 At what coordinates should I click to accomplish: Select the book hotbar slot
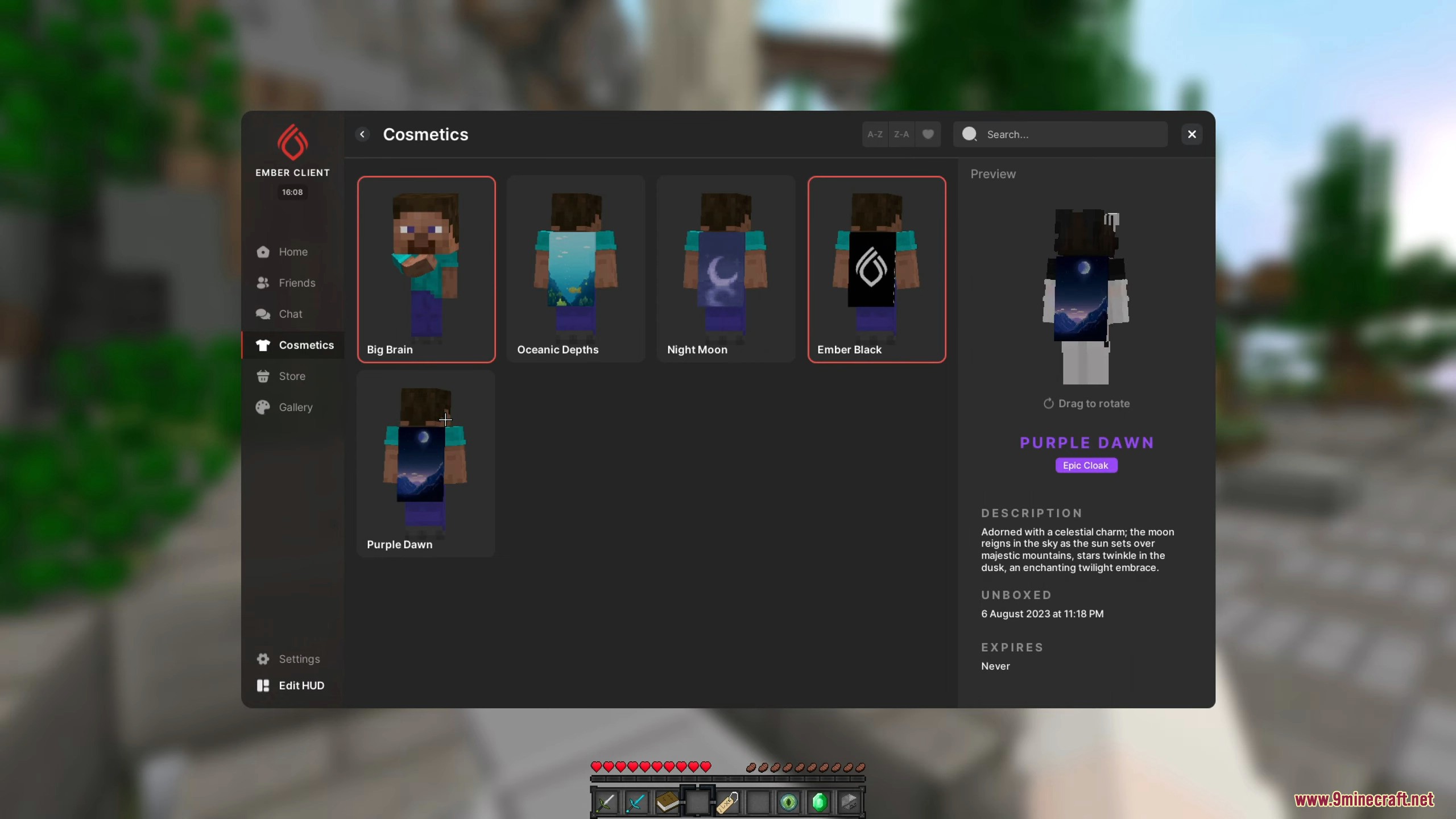tap(667, 803)
